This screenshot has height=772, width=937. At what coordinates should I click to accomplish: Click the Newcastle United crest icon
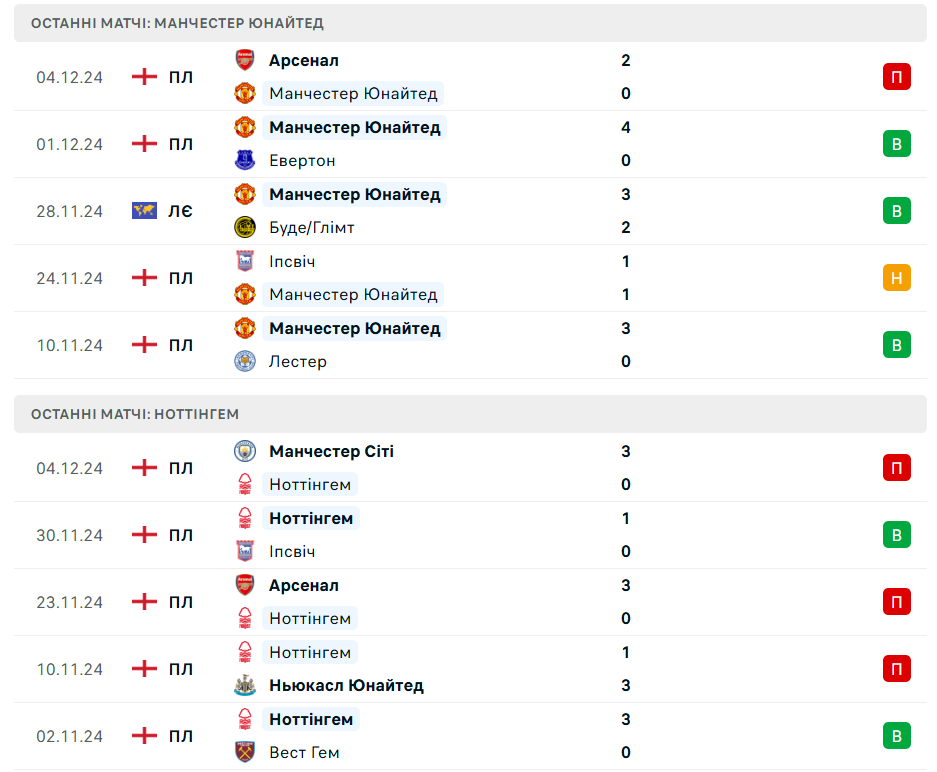245,685
